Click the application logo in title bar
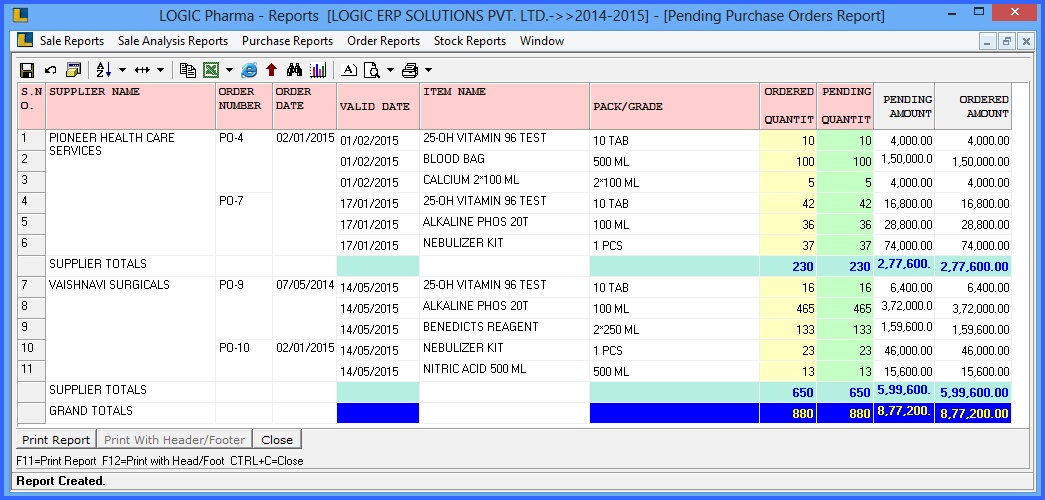The height and width of the screenshot is (500, 1045). click(21, 15)
